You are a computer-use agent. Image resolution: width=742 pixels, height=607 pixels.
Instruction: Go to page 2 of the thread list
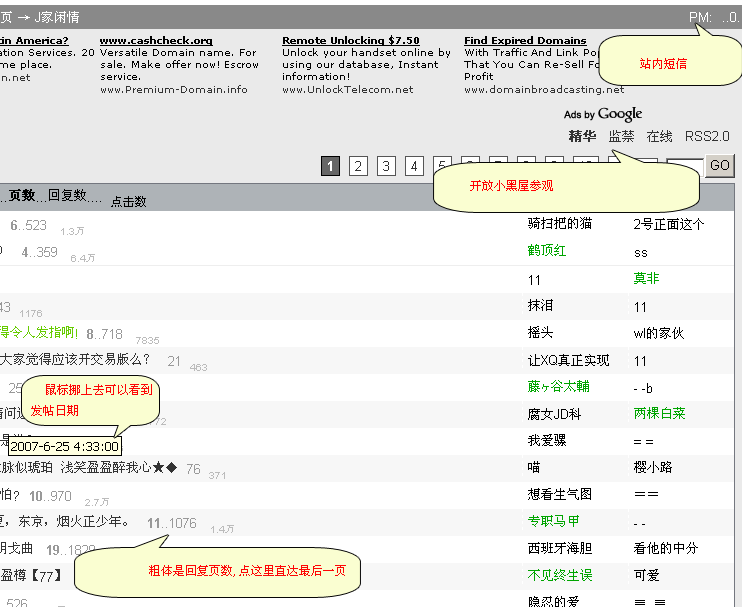coord(358,166)
